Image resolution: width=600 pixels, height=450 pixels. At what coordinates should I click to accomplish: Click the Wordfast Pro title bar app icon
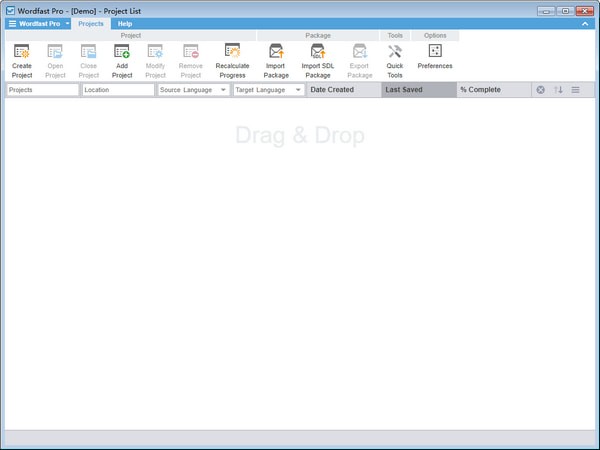[10, 11]
